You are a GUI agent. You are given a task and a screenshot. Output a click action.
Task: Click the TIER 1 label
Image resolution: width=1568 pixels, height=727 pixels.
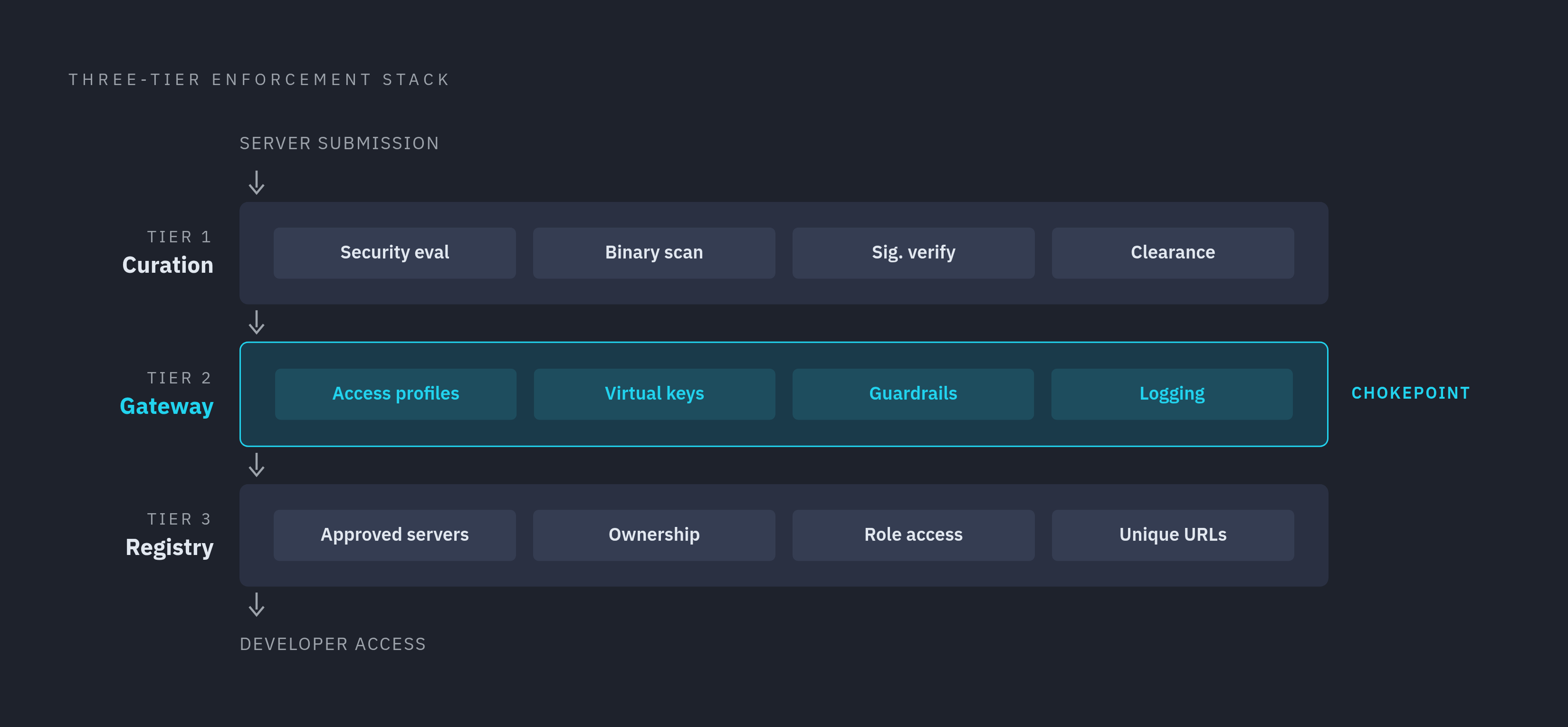[x=179, y=237]
